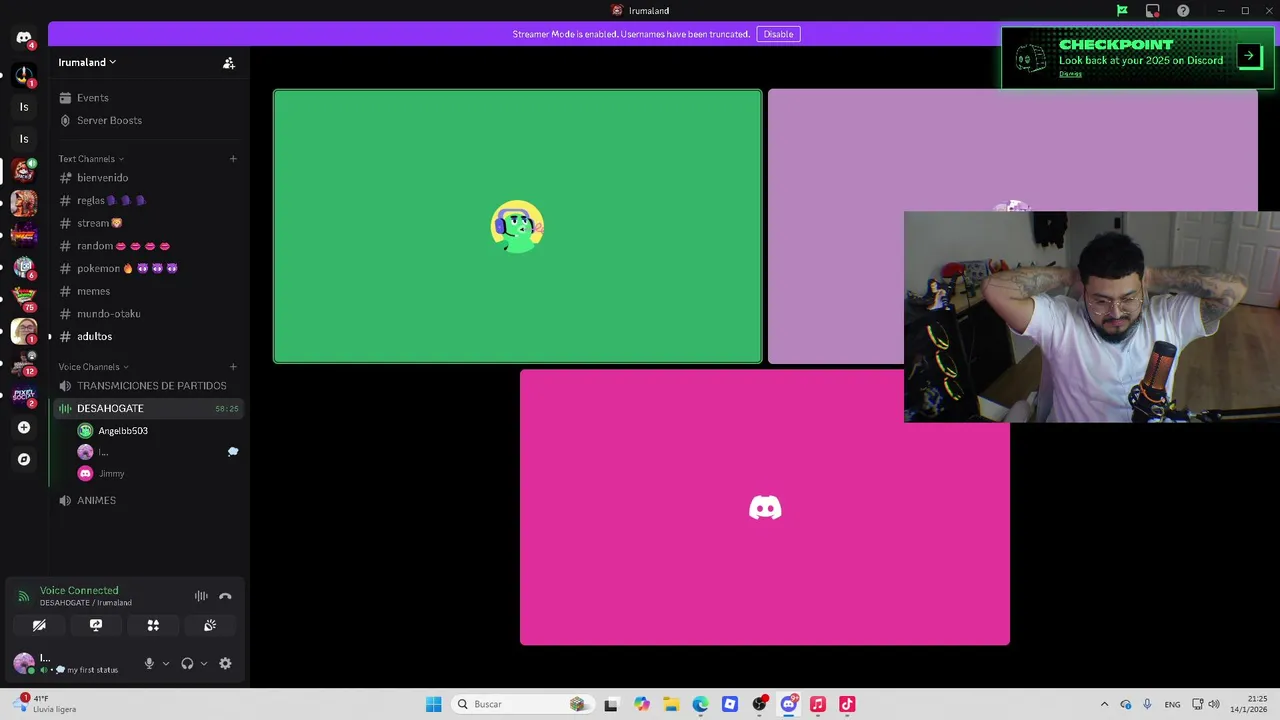The width and height of the screenshot is (1280, 720).
Task: Open the reglas channel
Action: (x=147, y=201)
